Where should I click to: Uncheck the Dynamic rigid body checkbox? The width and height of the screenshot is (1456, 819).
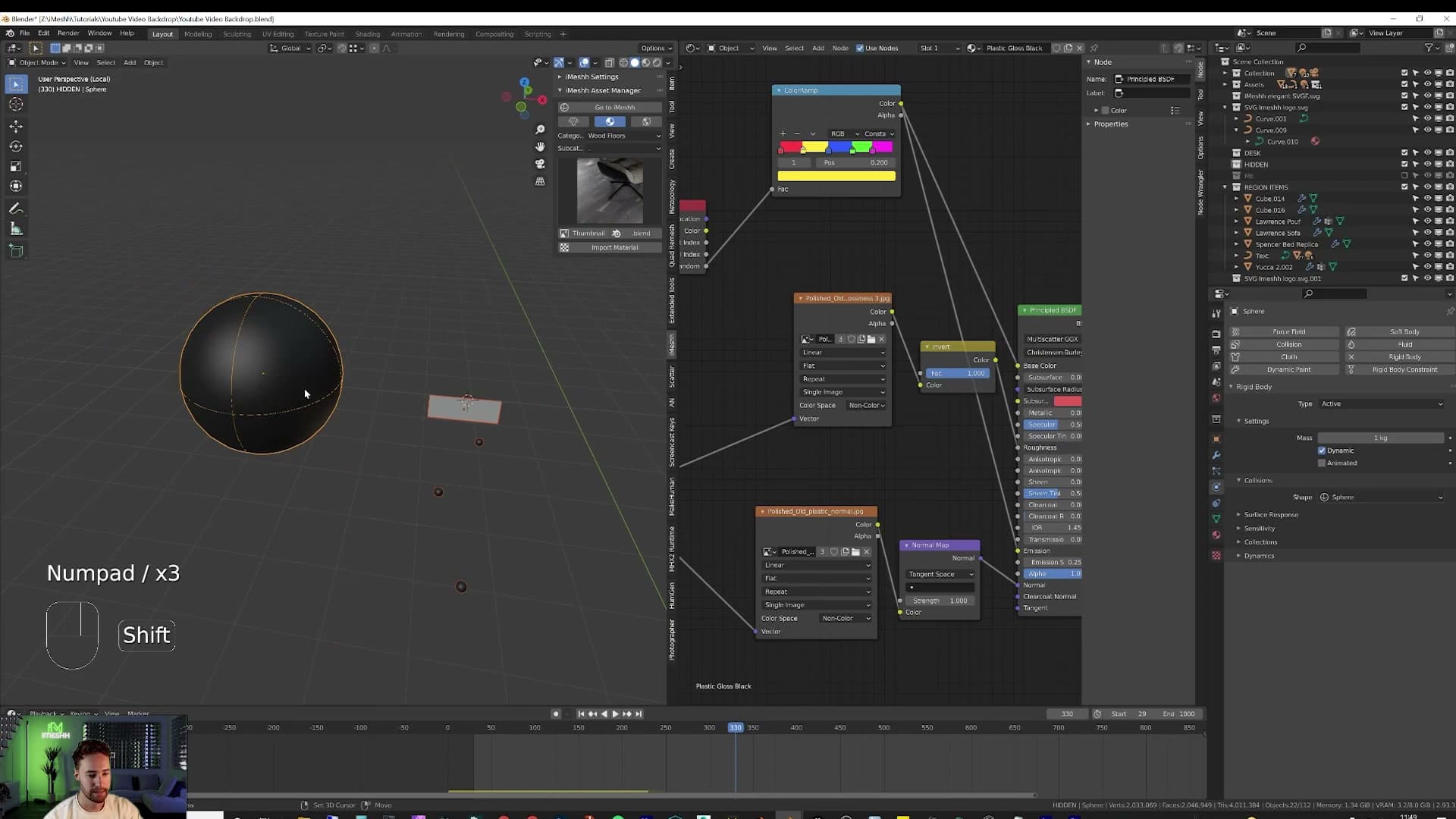[x=1322, y=450]
